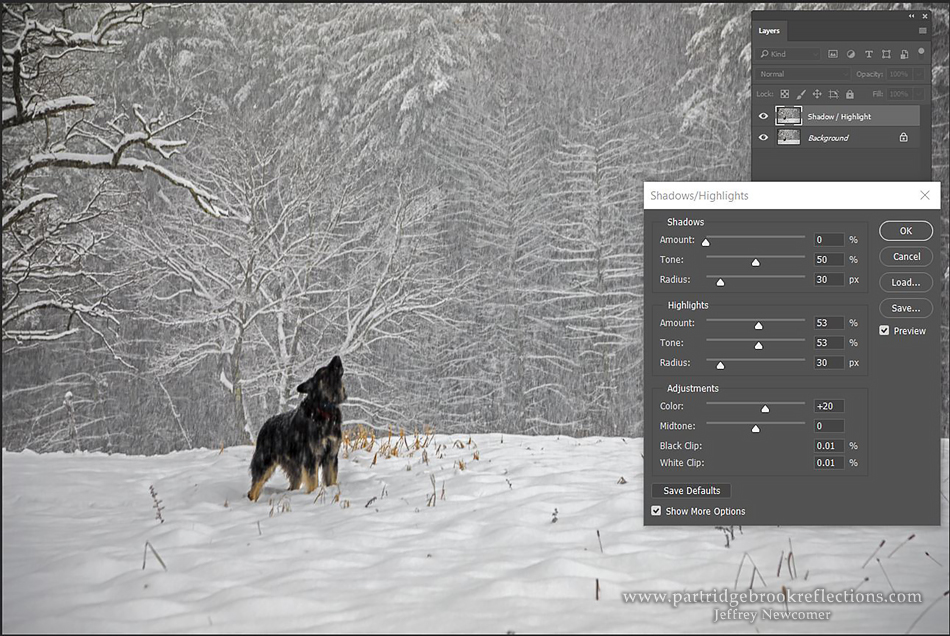Select the filter by smart objects icon

pyautogui.click(x=904, y=54)
